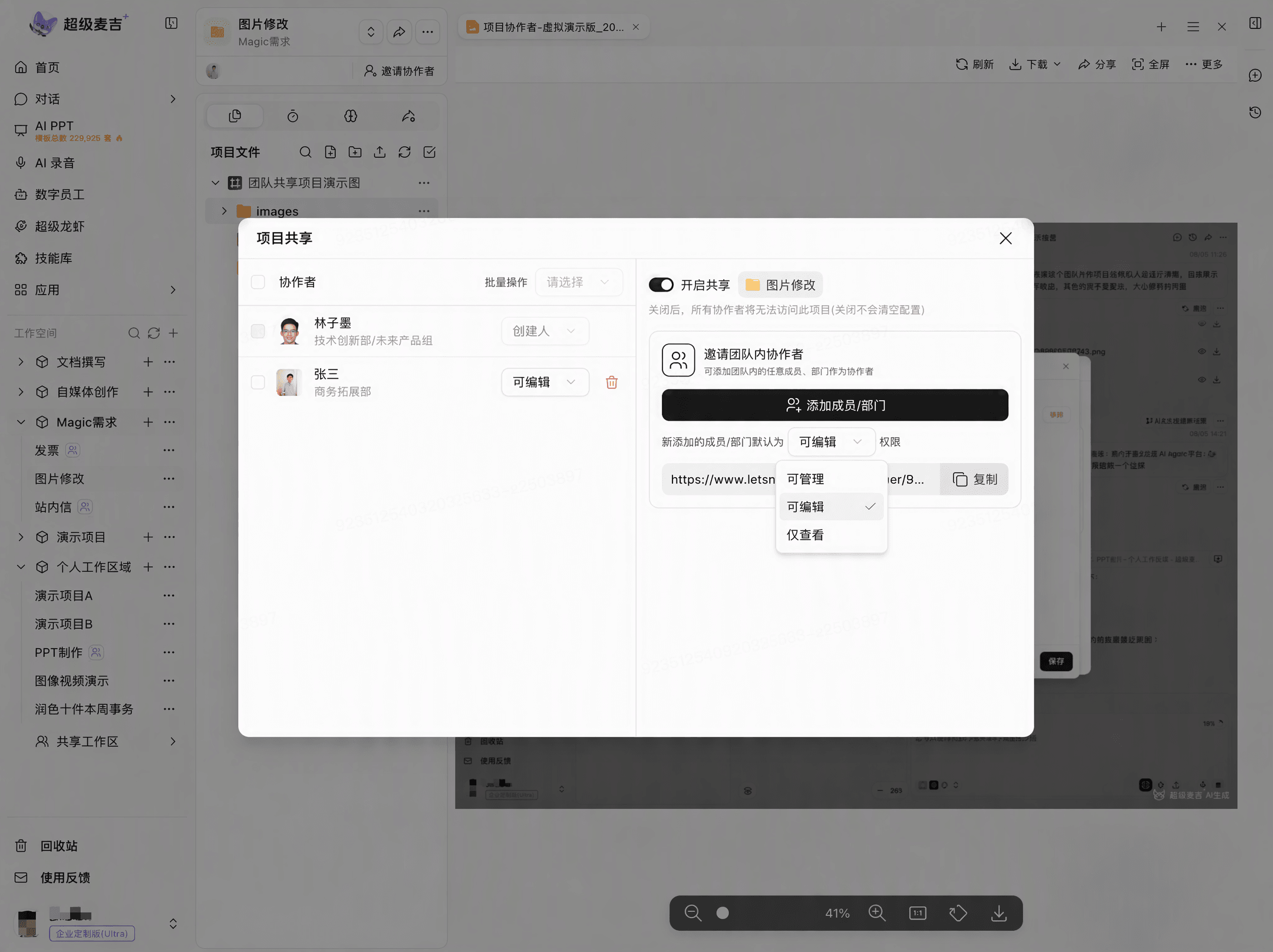Open 林子墨's 创建人 role dropdown
This screenshot has width=1273, height=952.
545,331
